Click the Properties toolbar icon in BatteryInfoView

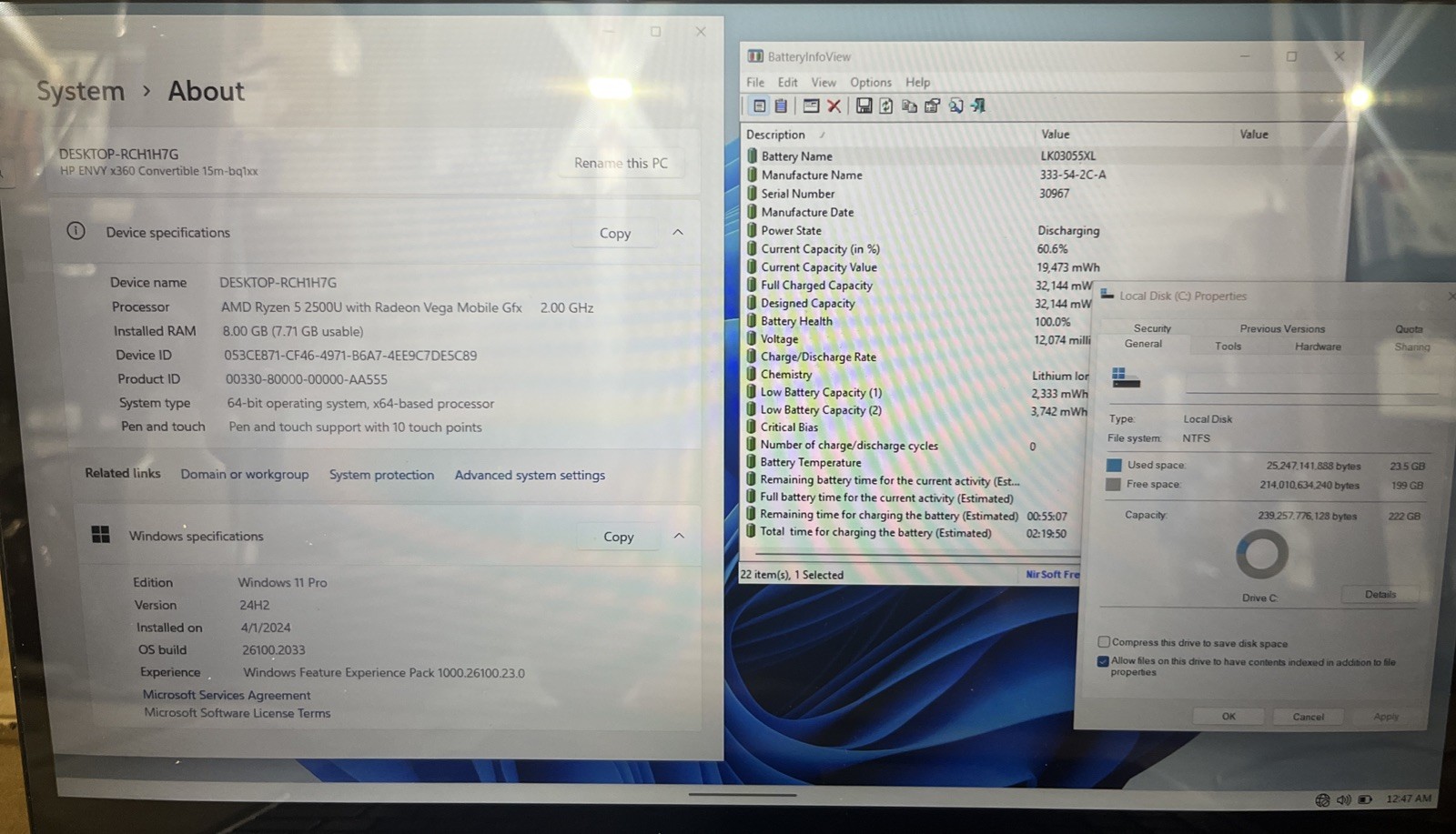pos(932,106)
